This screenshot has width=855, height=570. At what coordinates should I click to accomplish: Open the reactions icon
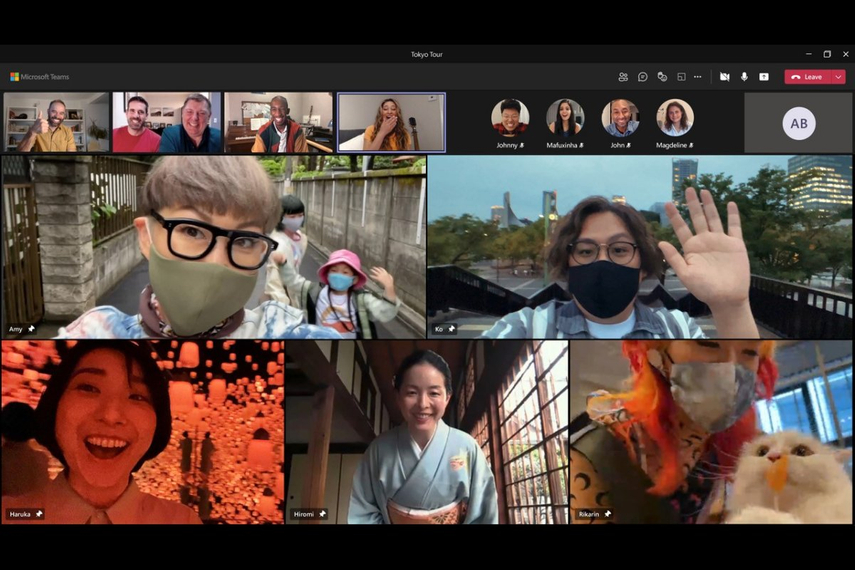(x=661, y=77)
